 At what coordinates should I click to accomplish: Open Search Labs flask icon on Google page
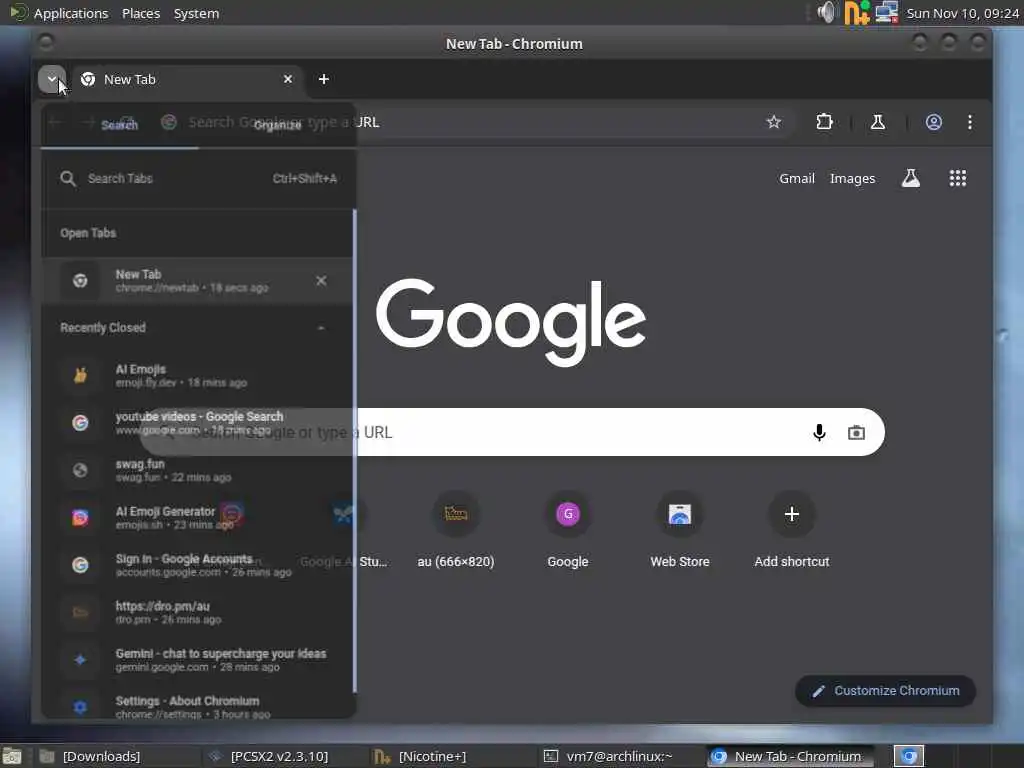point(911,178)
